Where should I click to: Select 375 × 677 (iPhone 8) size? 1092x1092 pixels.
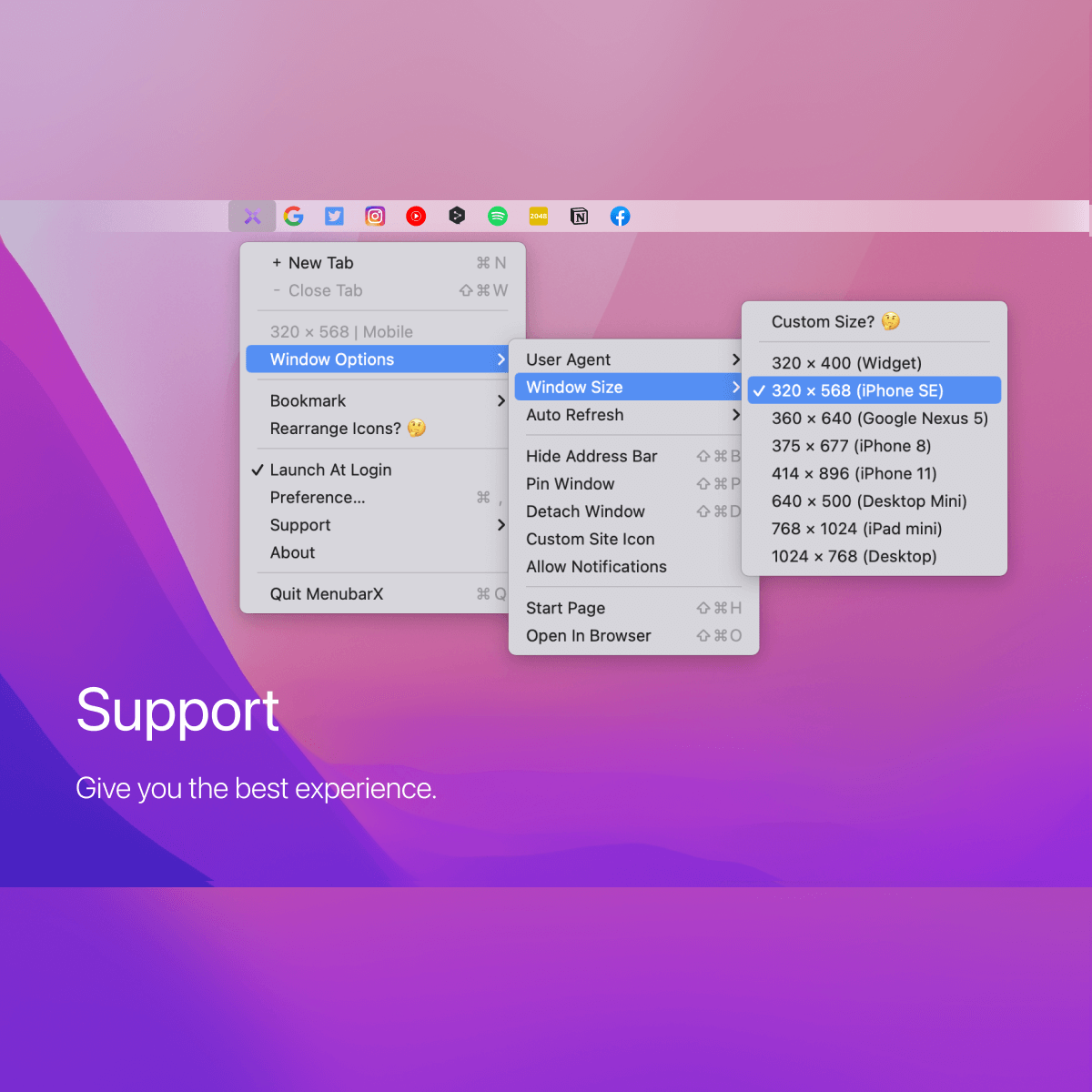pos(875,446)
